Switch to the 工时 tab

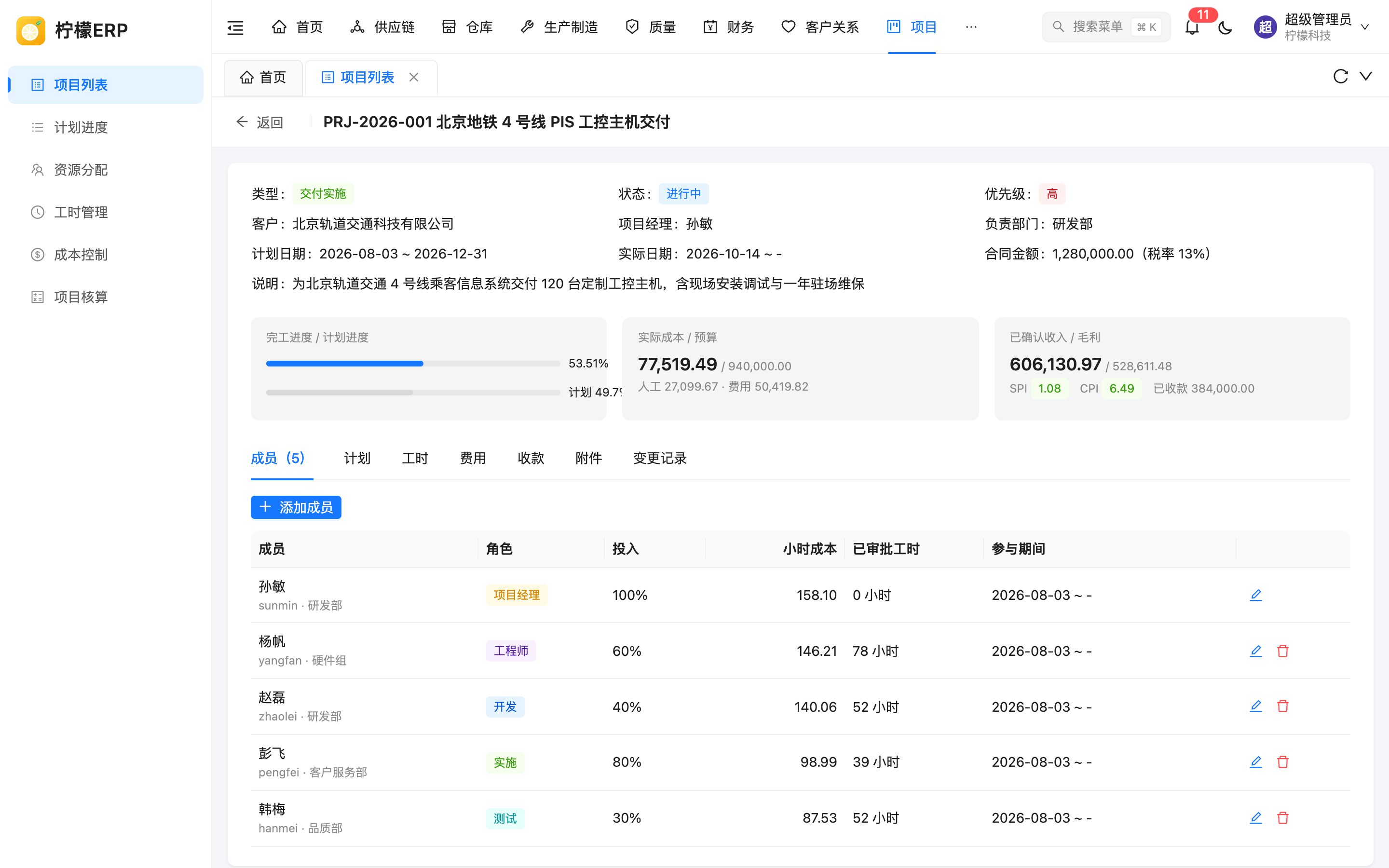[415, 458]
